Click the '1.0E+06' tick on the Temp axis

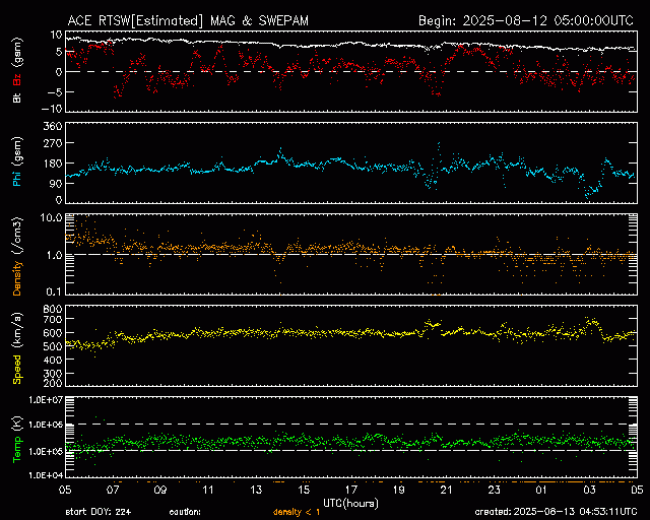click(46, 425)
